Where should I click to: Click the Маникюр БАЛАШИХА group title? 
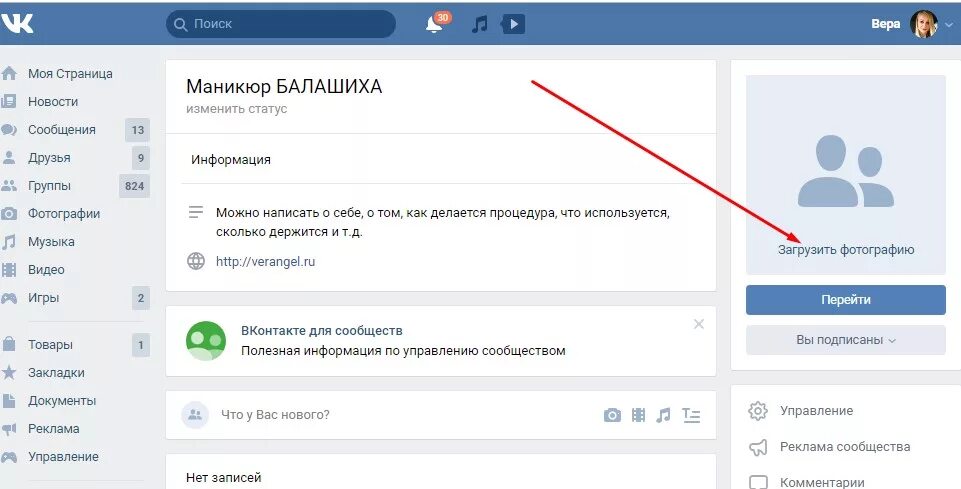284,86
